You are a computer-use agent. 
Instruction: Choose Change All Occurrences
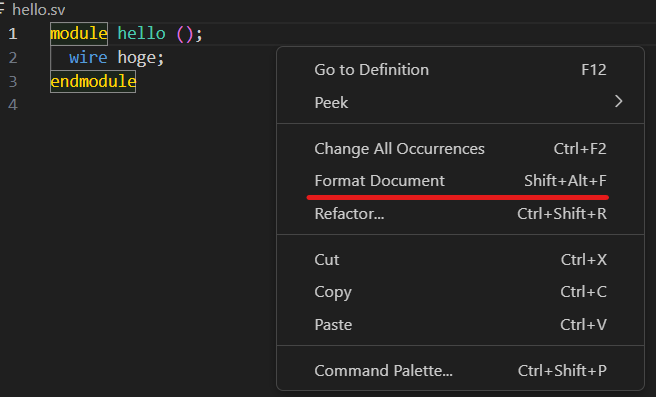(x=460, y=149)
